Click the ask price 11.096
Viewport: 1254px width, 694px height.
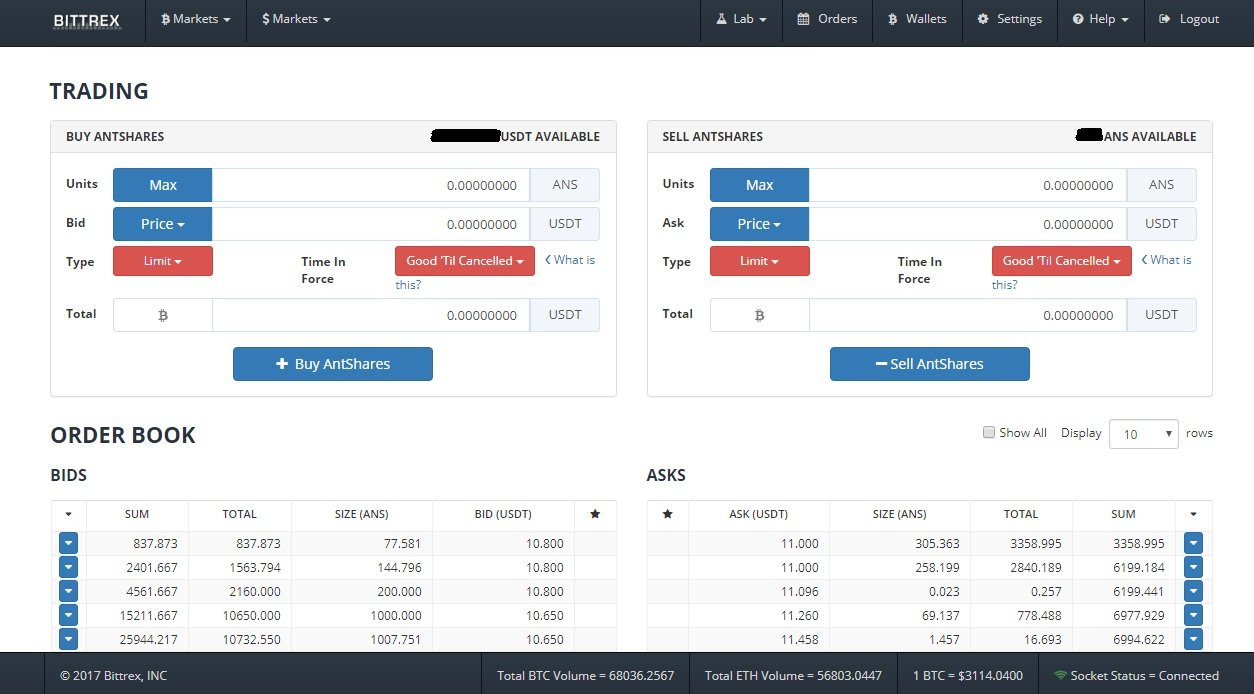[x=799, y=592]
